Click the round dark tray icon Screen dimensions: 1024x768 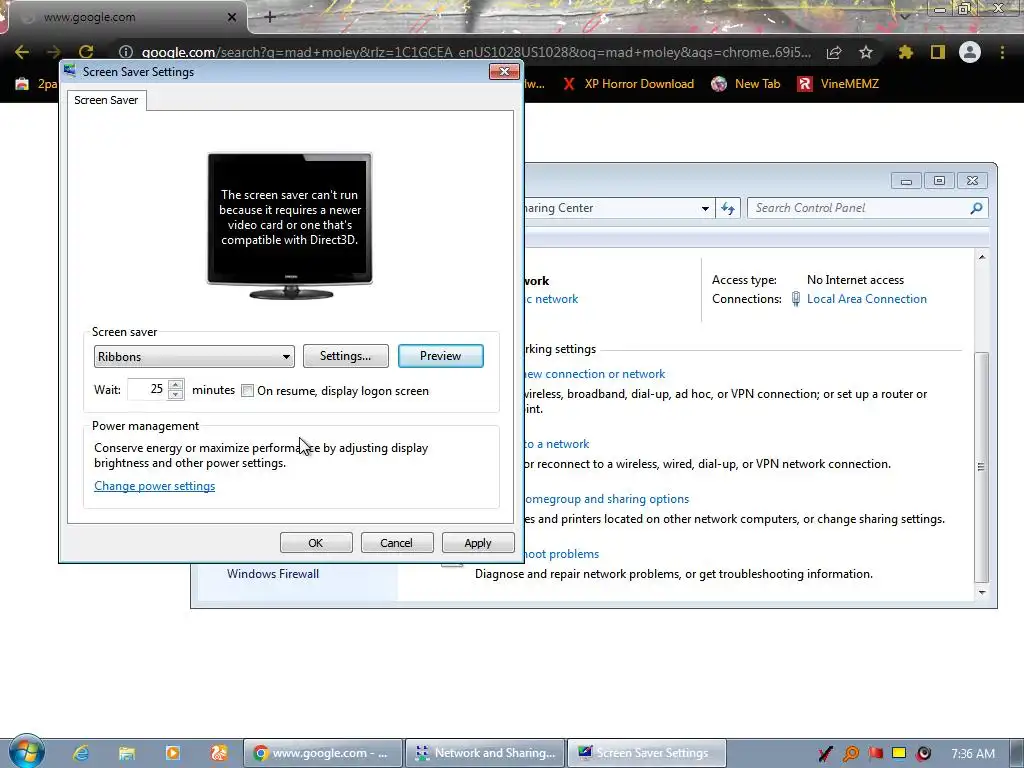[923, 754]
